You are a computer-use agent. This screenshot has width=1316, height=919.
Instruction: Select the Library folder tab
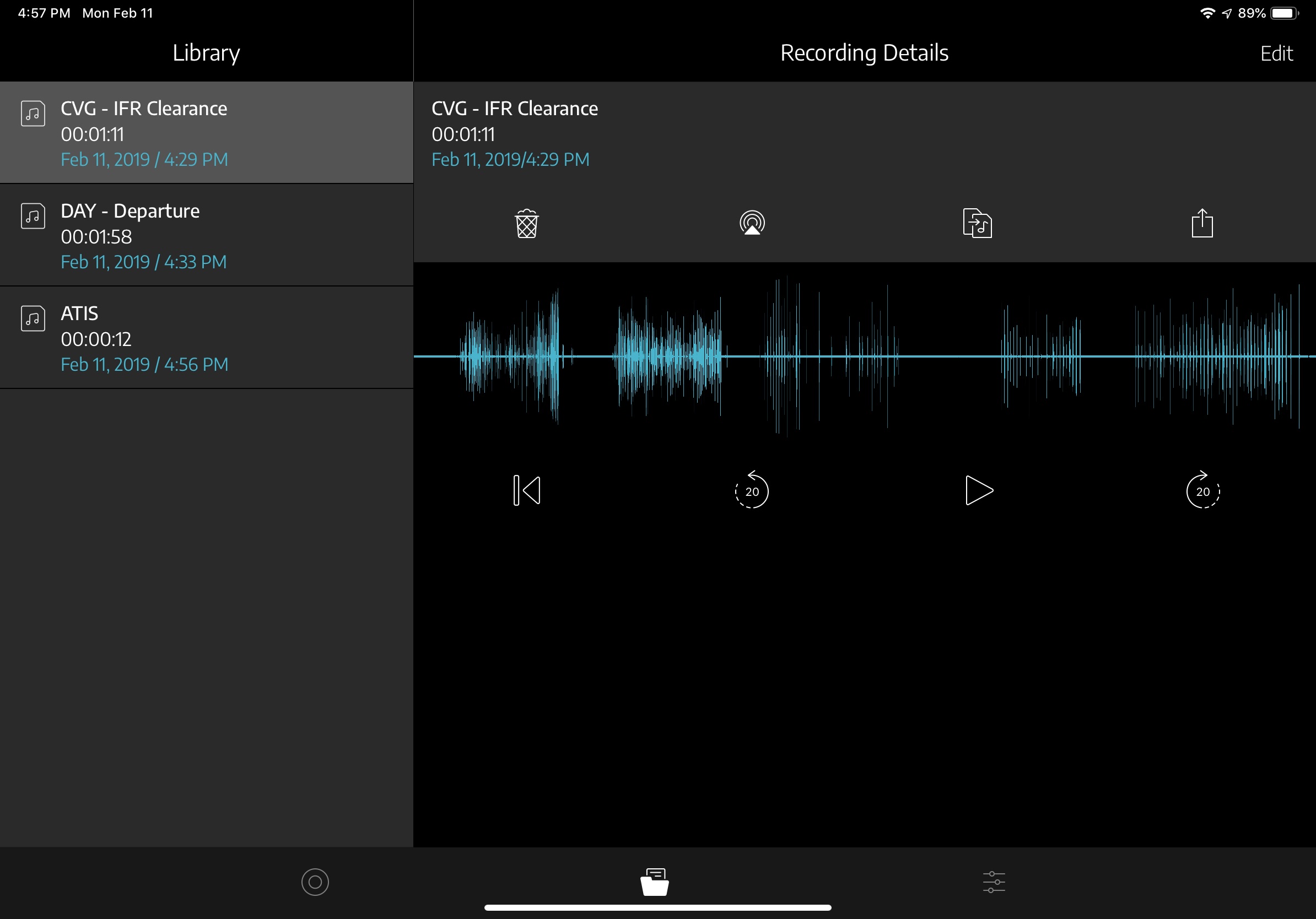coord(655,882)
